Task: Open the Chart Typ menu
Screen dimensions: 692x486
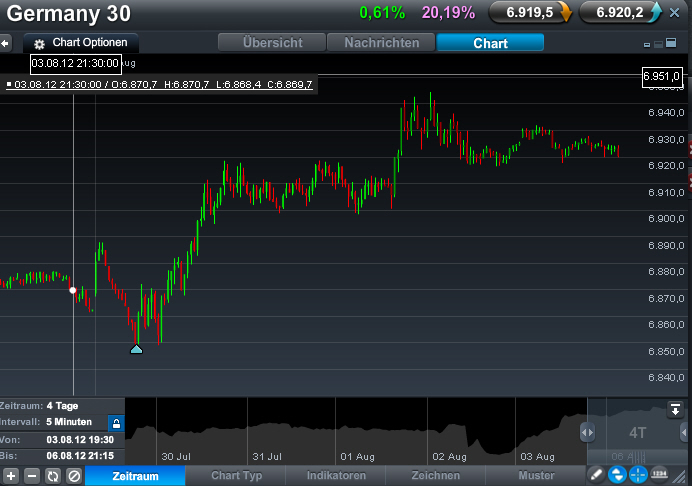Action: click(x=236, y=475)
